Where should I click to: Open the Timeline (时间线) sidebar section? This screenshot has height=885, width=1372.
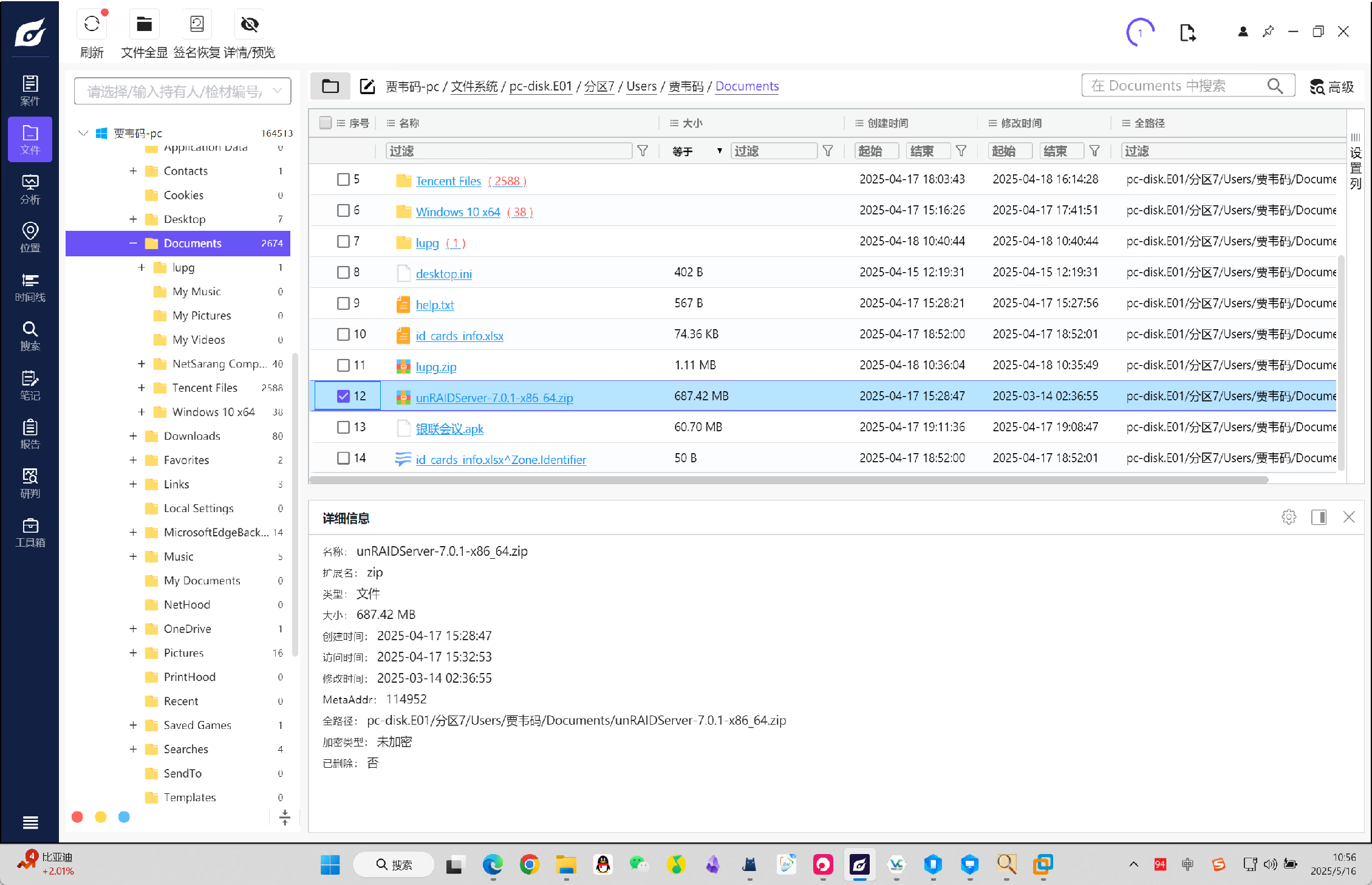(x=30, y=287)
